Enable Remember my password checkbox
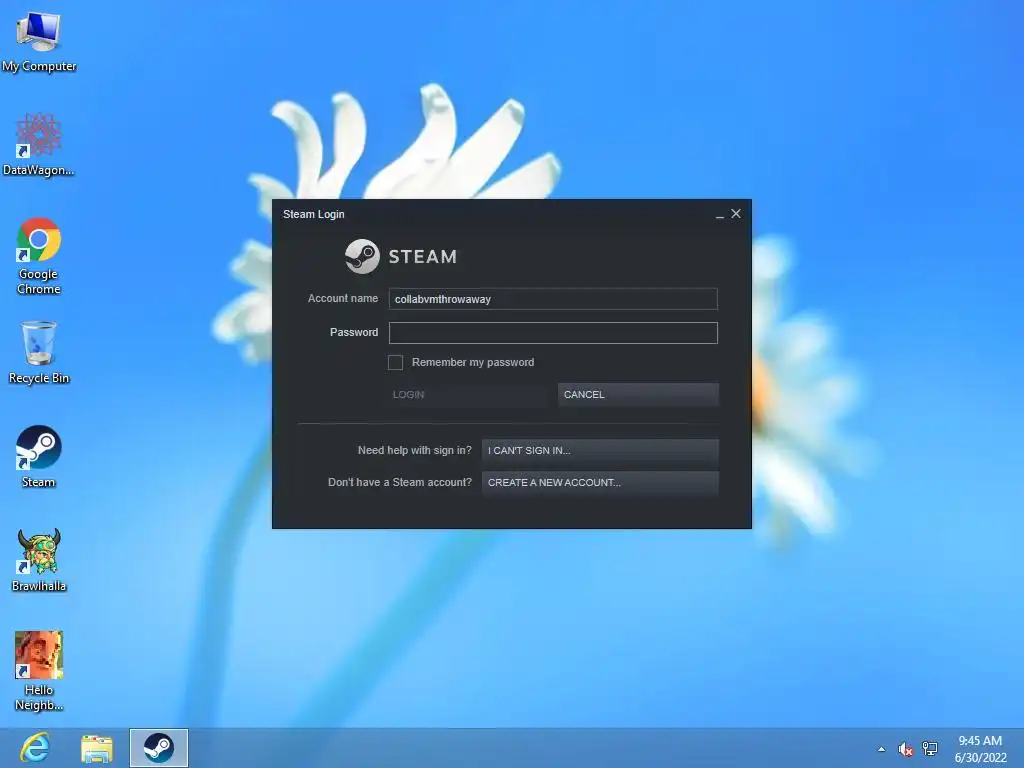 (395, 362)
